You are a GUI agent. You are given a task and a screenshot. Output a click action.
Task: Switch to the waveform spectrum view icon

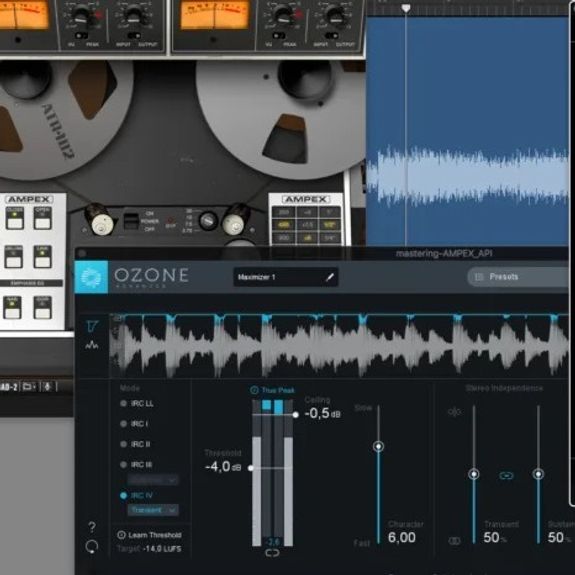coord(92,345)
